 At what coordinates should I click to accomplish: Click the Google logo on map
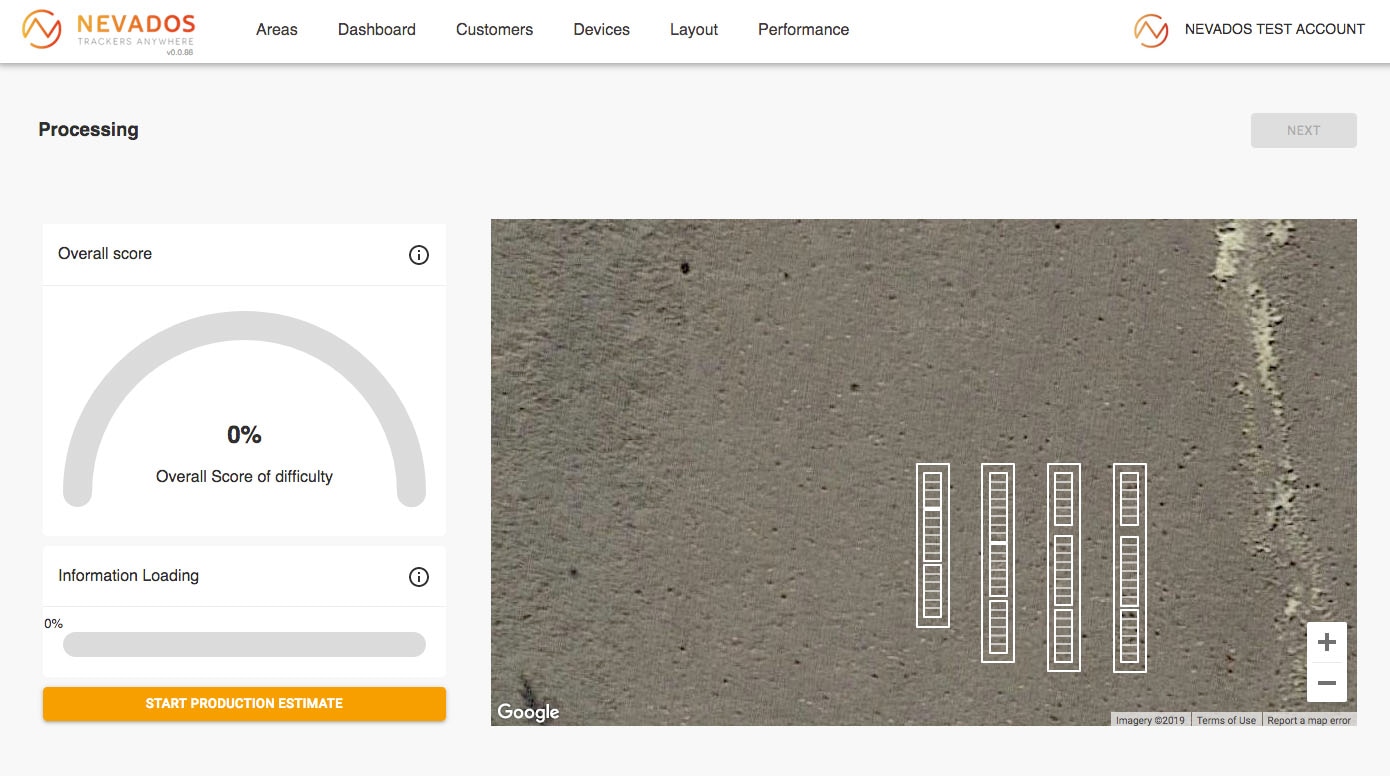coord(528,711)
